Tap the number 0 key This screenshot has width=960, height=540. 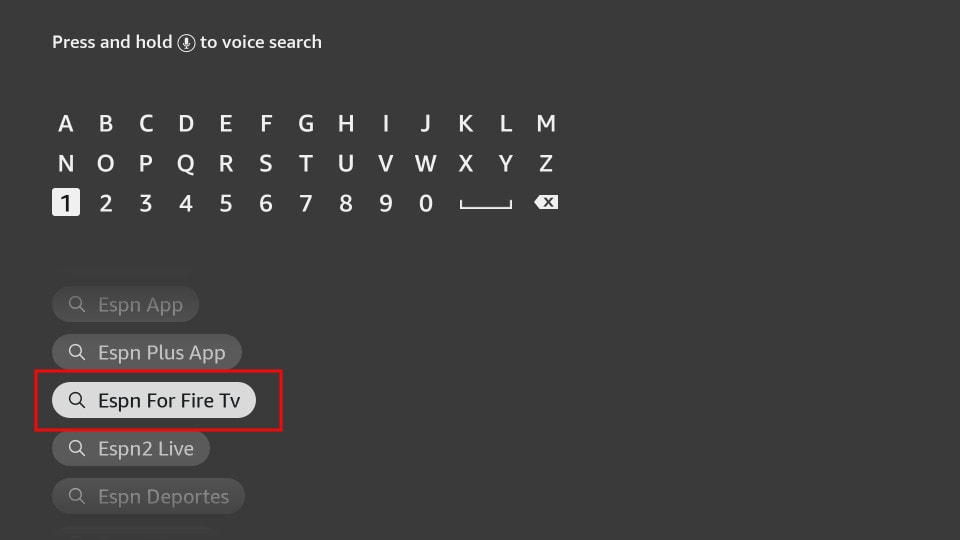coord(426,203)
